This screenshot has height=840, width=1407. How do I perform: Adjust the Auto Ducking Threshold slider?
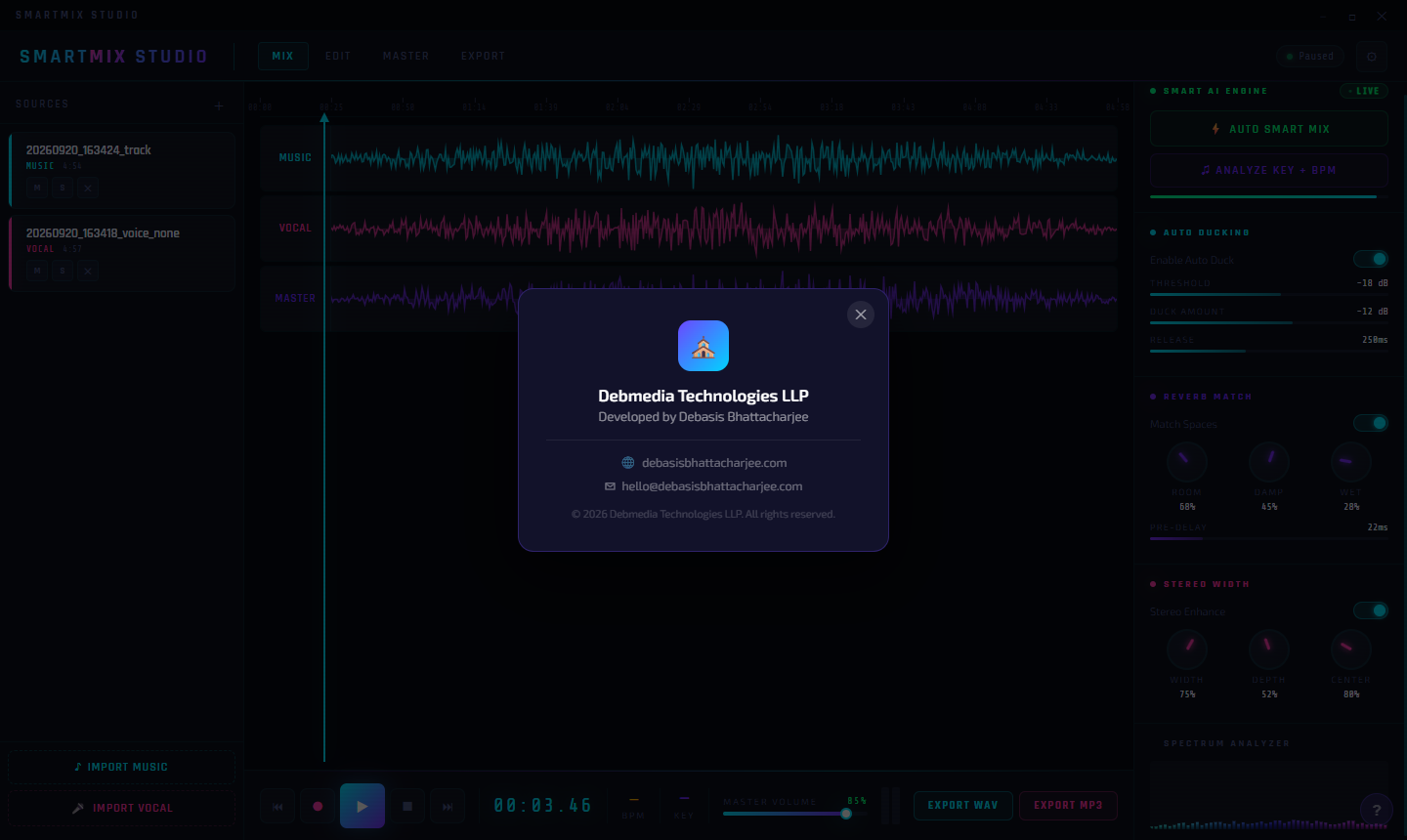click(1269, 294)
